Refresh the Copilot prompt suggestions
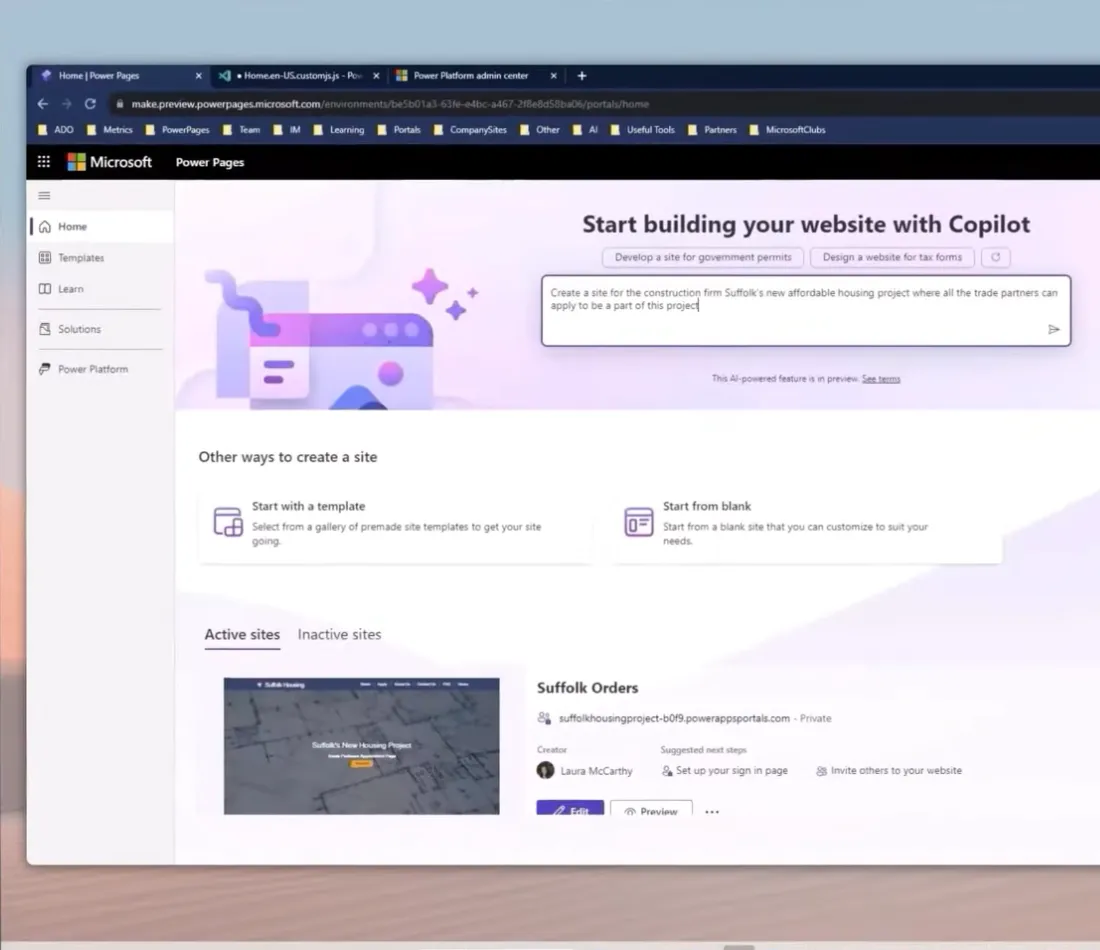Image resolution: width=1100 pixels, height=950 pixels. point(995,257)
